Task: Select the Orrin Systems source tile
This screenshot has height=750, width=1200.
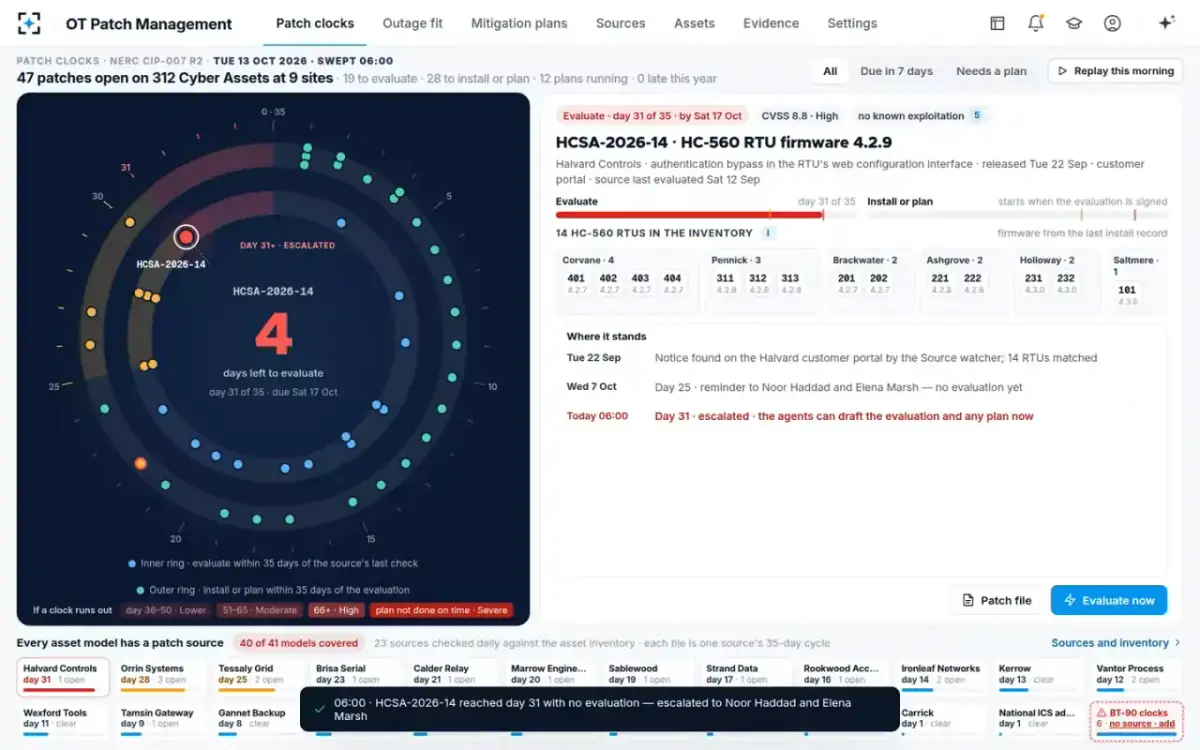Action: tap(161, 677)
